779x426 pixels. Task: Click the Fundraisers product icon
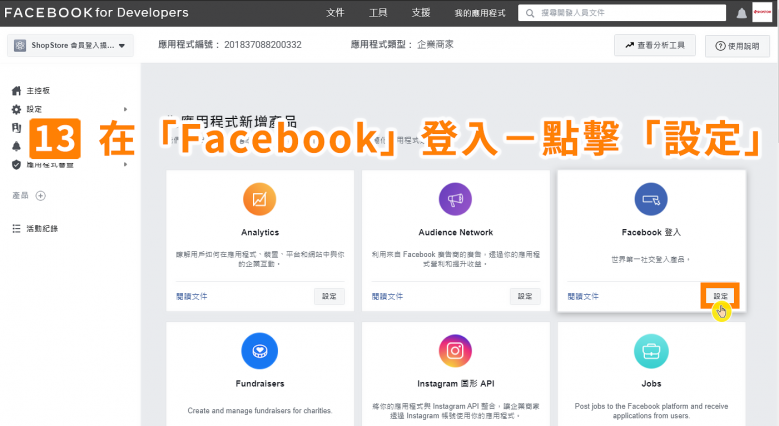[259, 351]
